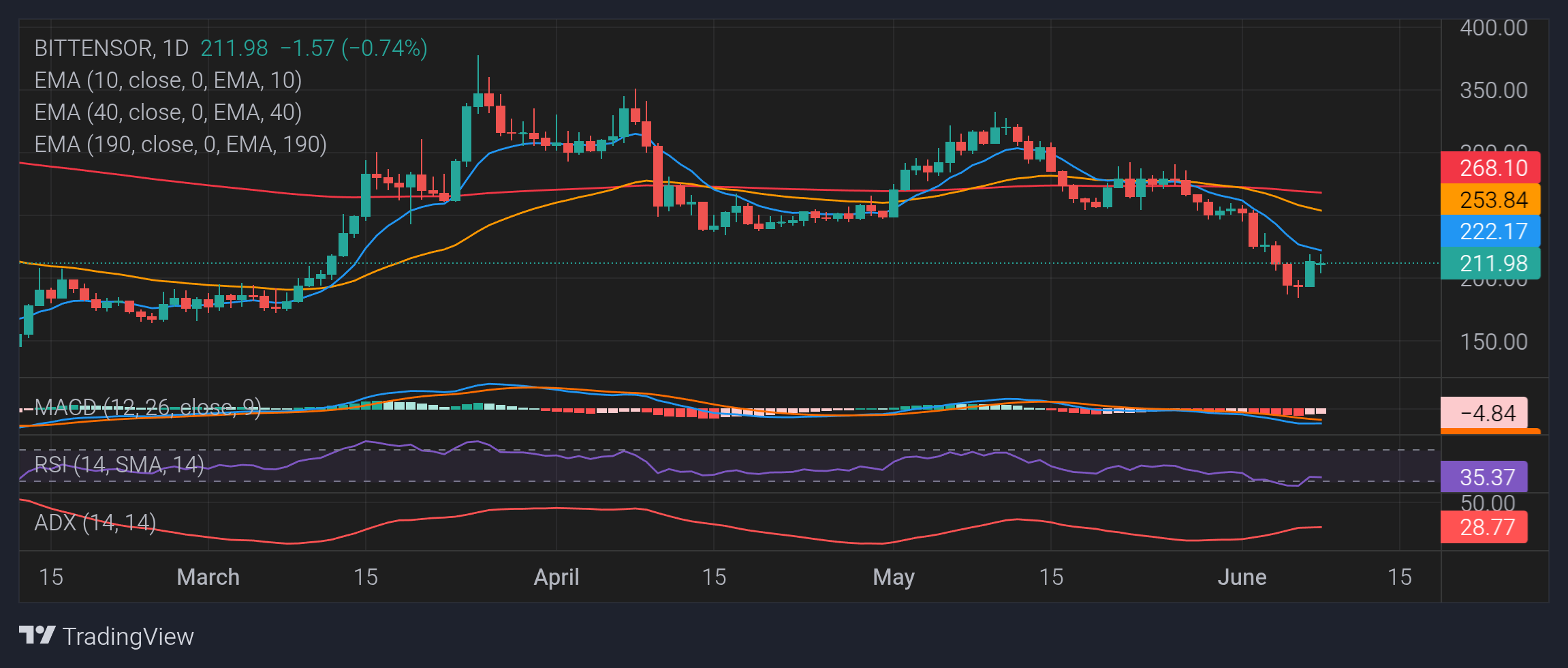Click the March label on the time axis

click(x=208, y=577)
